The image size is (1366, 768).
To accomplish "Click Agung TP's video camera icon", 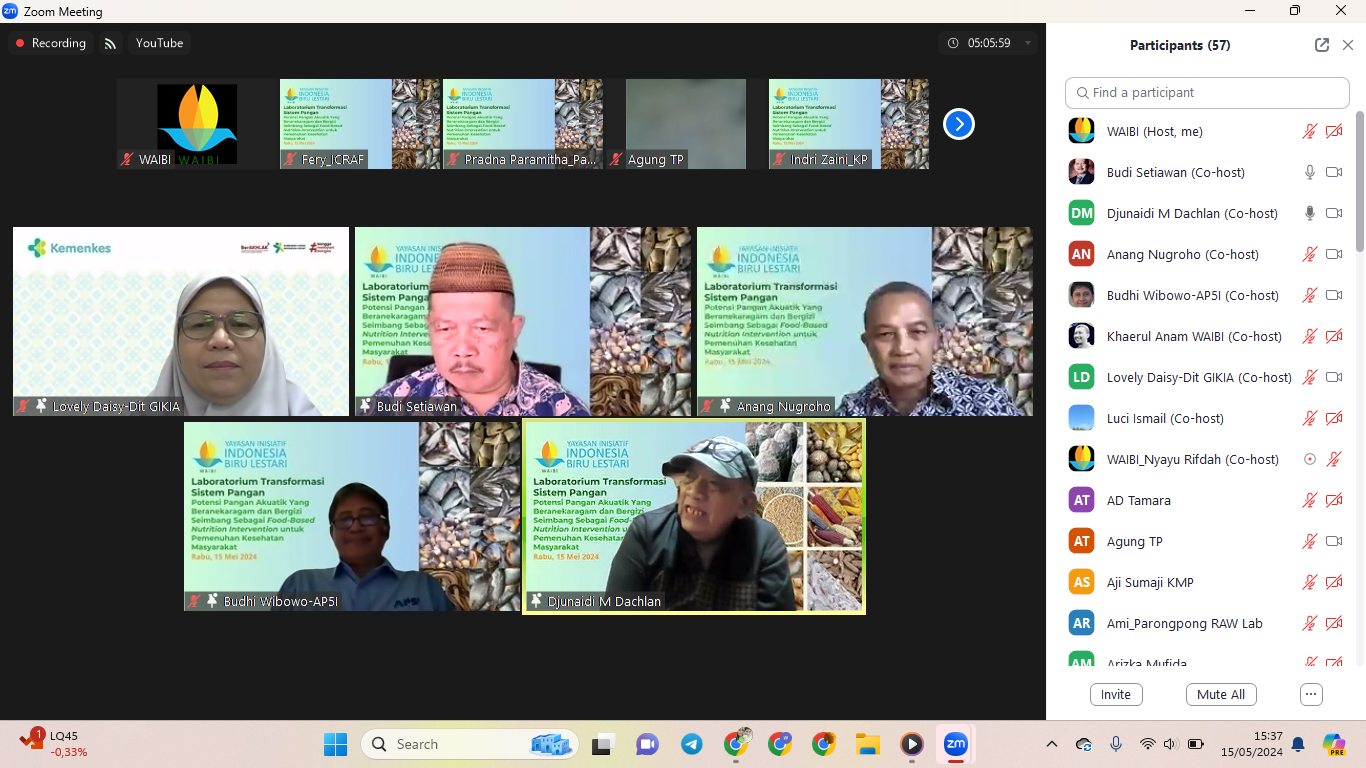I will 1333,541.
